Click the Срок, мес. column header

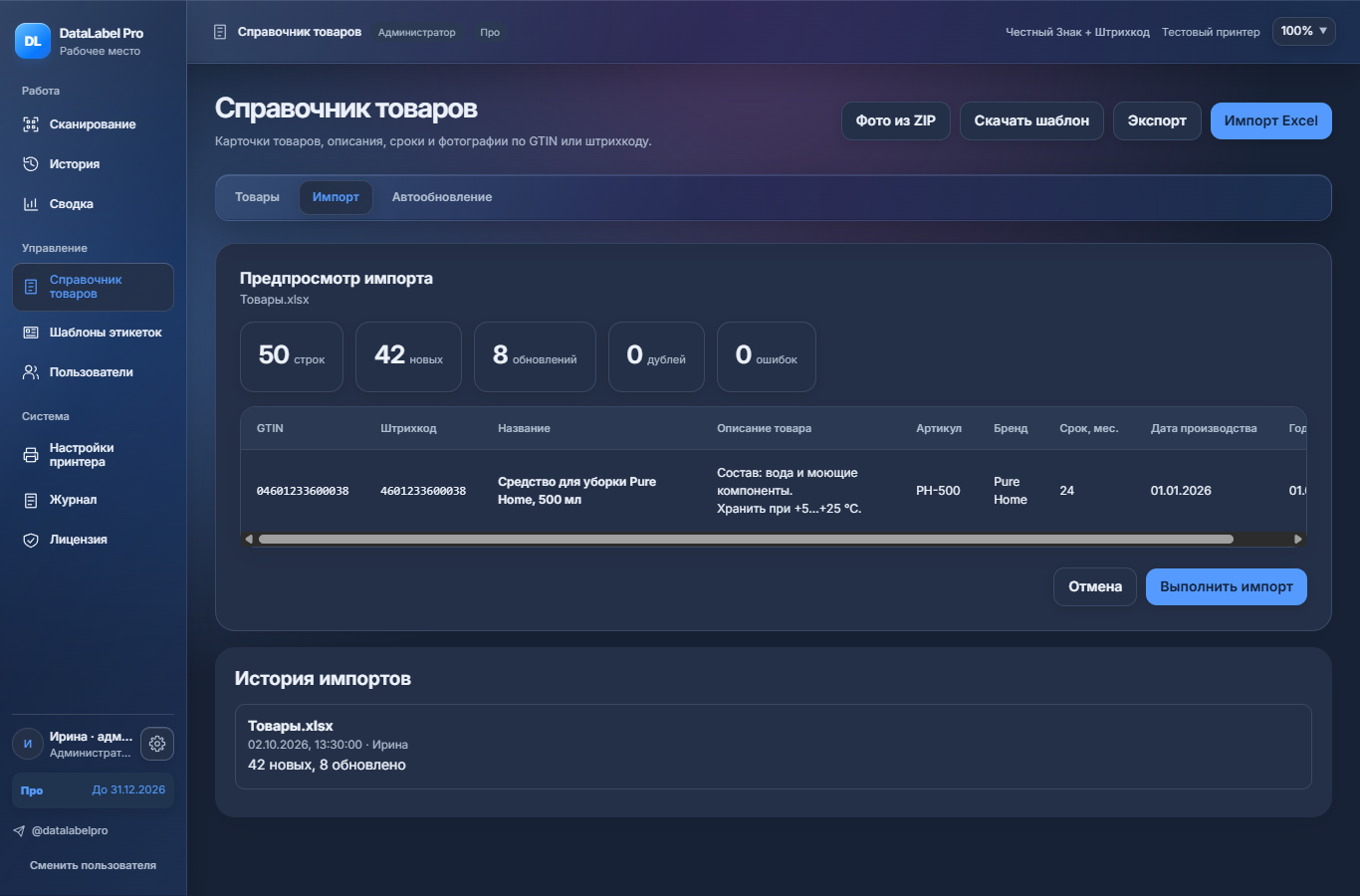click(1089, 428)
